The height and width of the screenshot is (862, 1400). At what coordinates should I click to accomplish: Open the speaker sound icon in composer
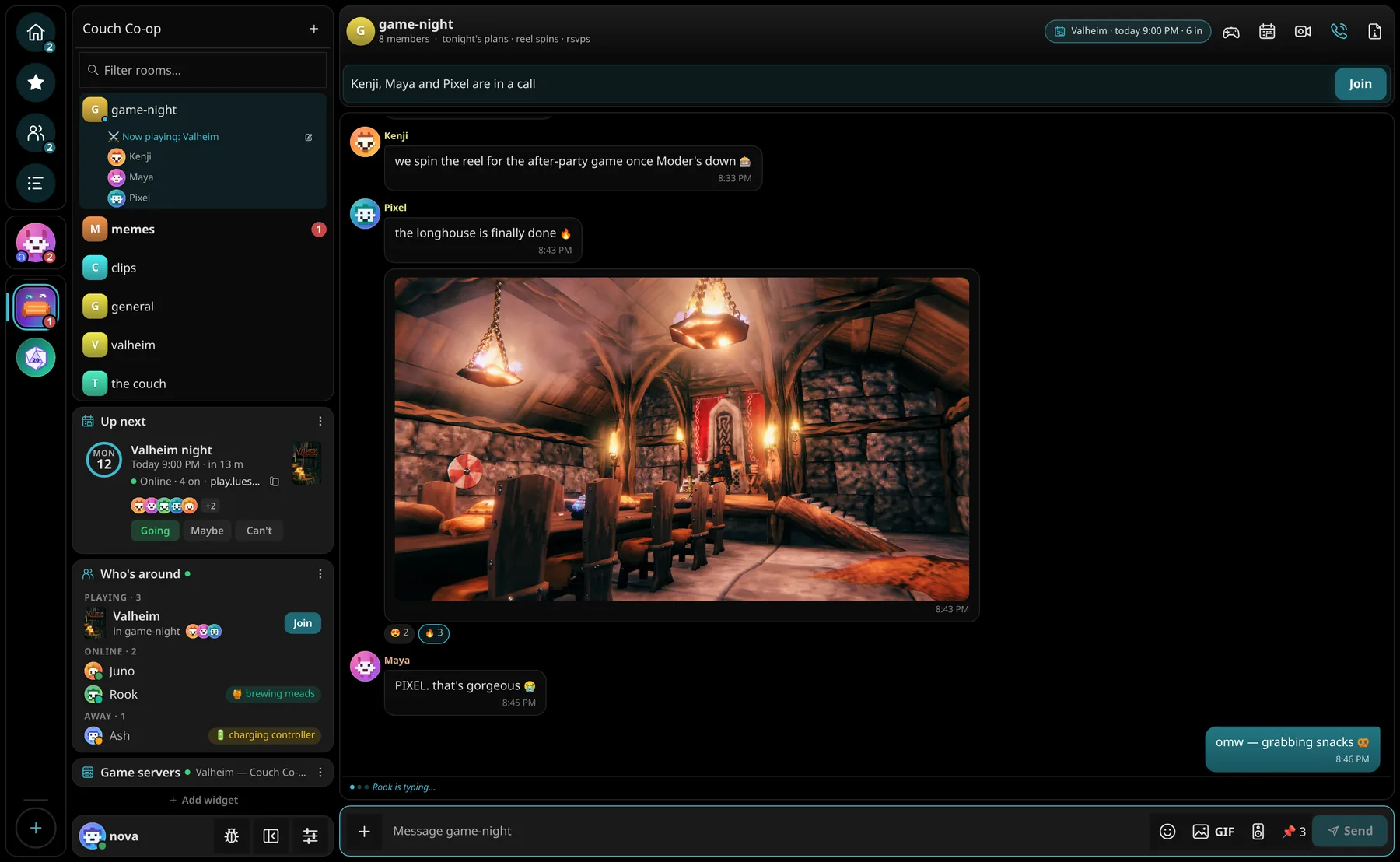(1258, 832)
